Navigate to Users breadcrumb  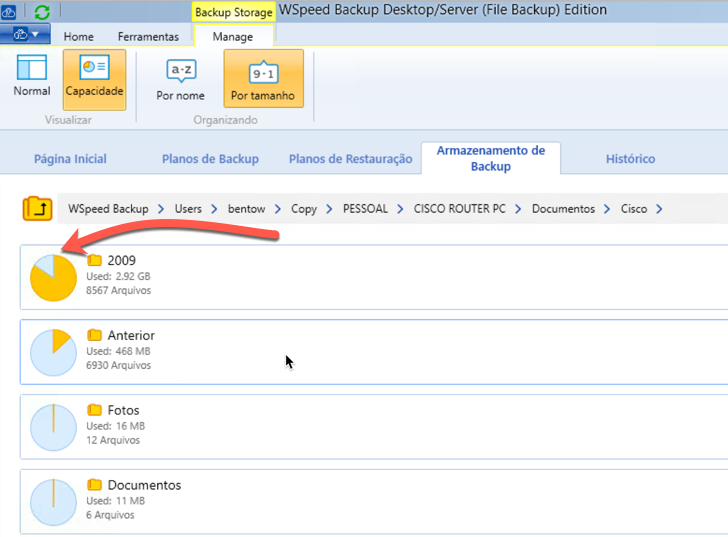pyautogui.click(x=188, y=209)
